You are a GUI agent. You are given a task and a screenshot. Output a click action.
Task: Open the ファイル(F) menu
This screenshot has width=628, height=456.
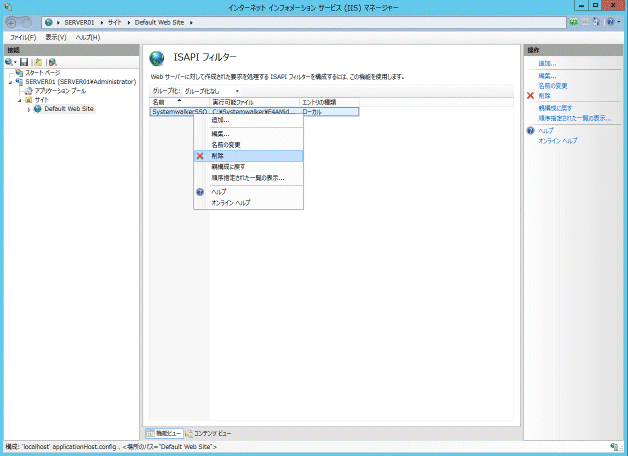tap(23, 37)
